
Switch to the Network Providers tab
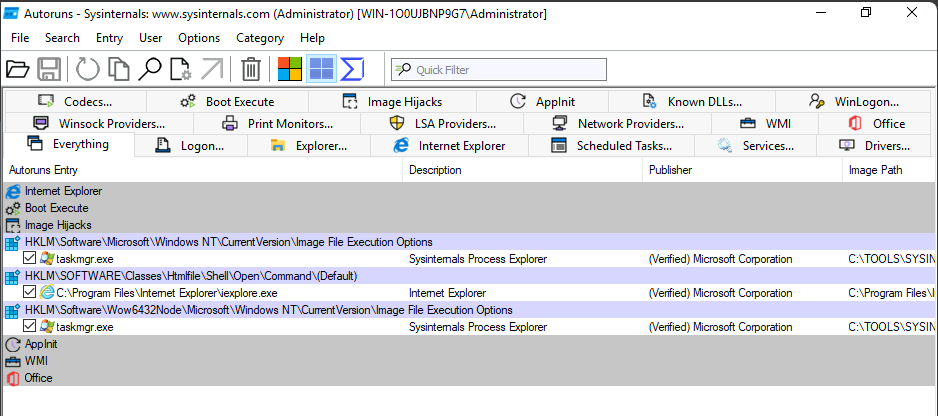(x=617, y=124)
